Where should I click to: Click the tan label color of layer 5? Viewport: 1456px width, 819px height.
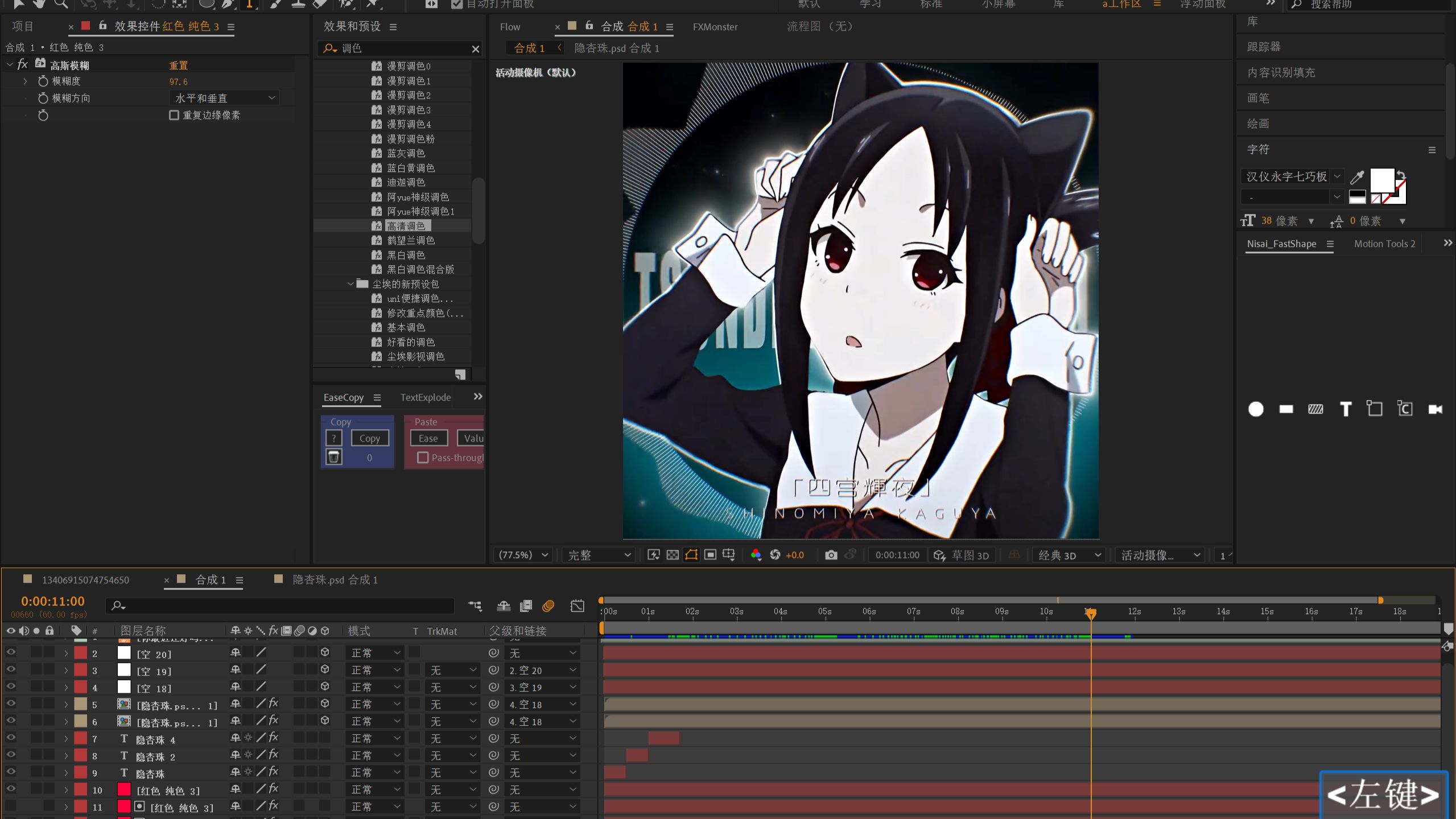click(81, 704)
